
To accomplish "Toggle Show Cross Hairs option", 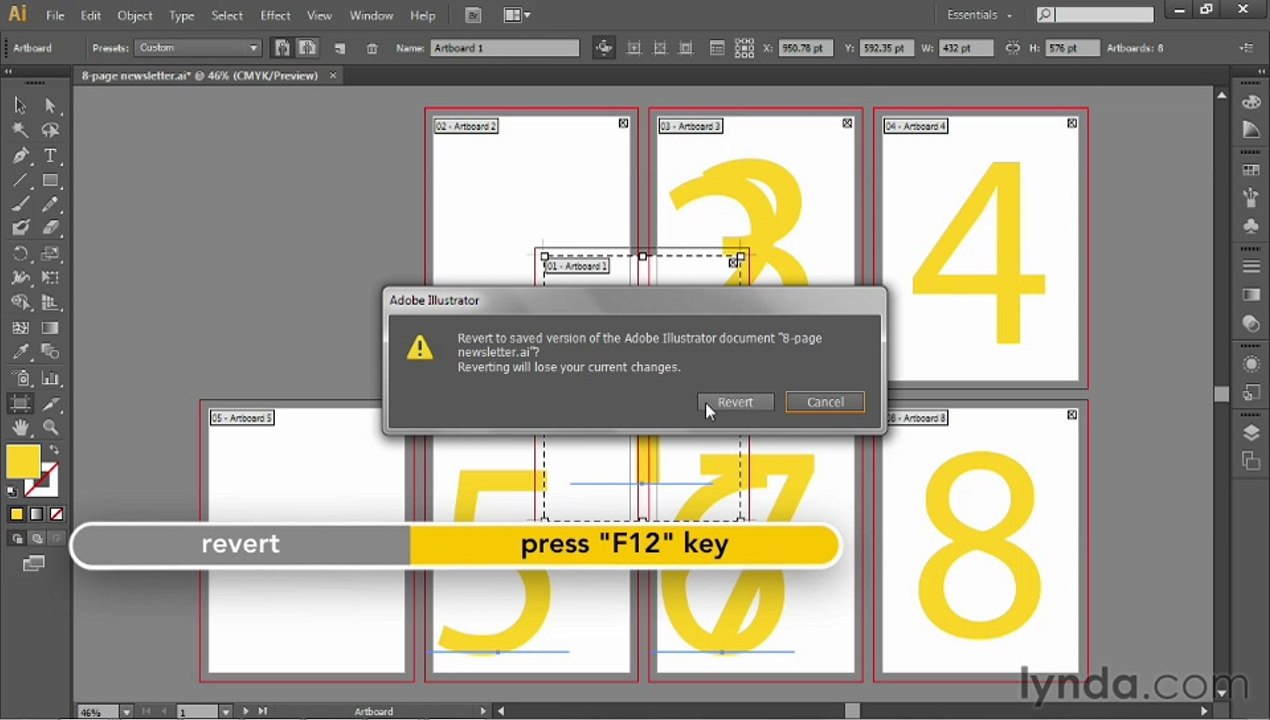I will (x=660, y=48).
